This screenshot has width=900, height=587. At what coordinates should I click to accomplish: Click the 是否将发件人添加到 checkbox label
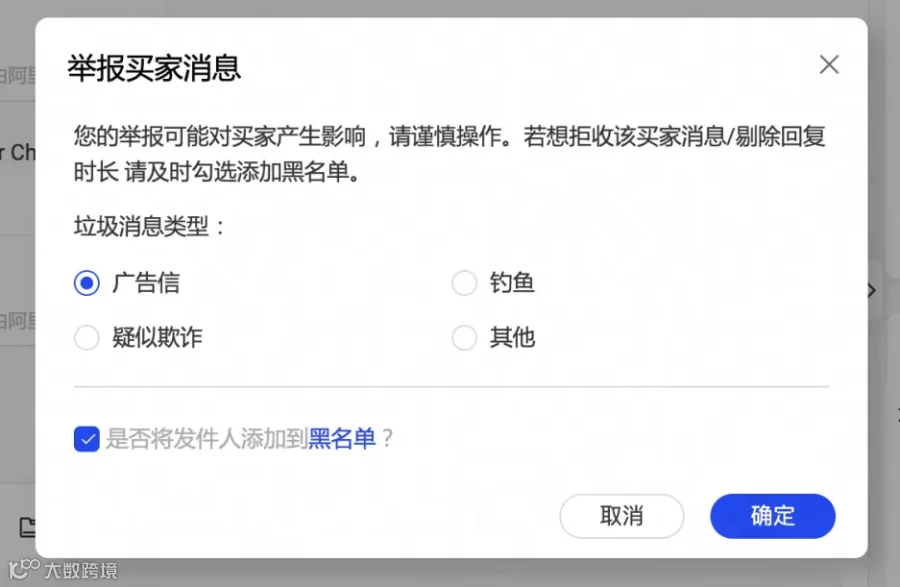coord(207,439)
